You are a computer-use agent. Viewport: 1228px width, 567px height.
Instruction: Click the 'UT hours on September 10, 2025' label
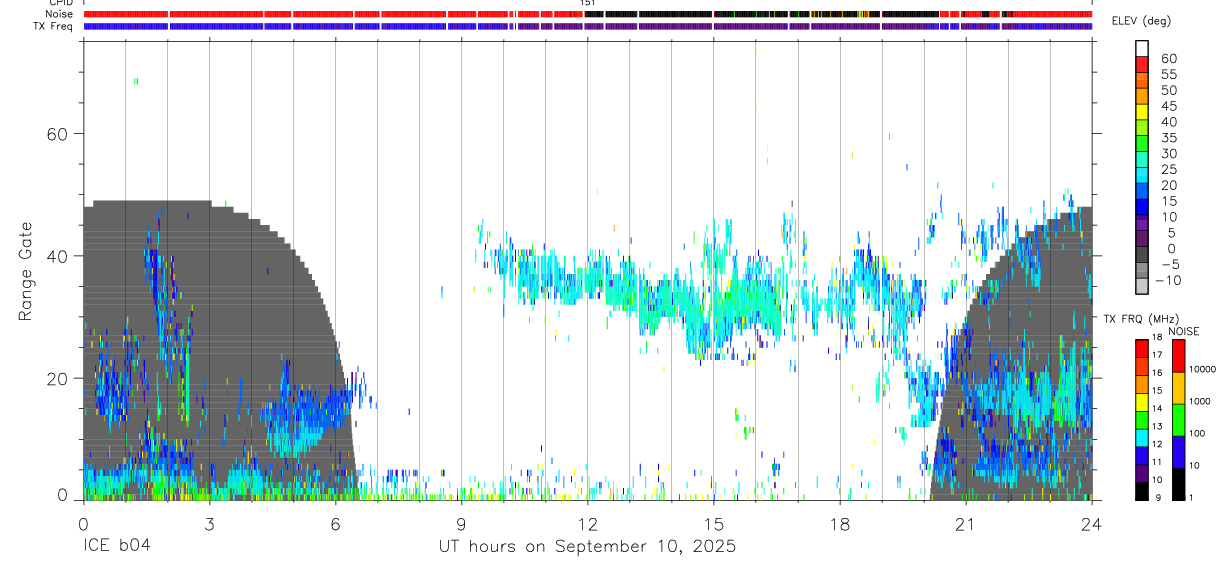click(x=587, y=547)
